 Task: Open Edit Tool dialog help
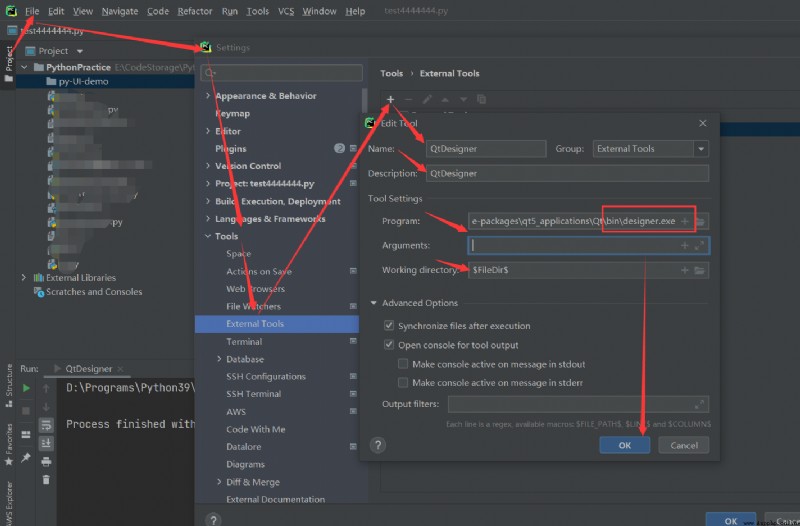click(x=378, y=445)
